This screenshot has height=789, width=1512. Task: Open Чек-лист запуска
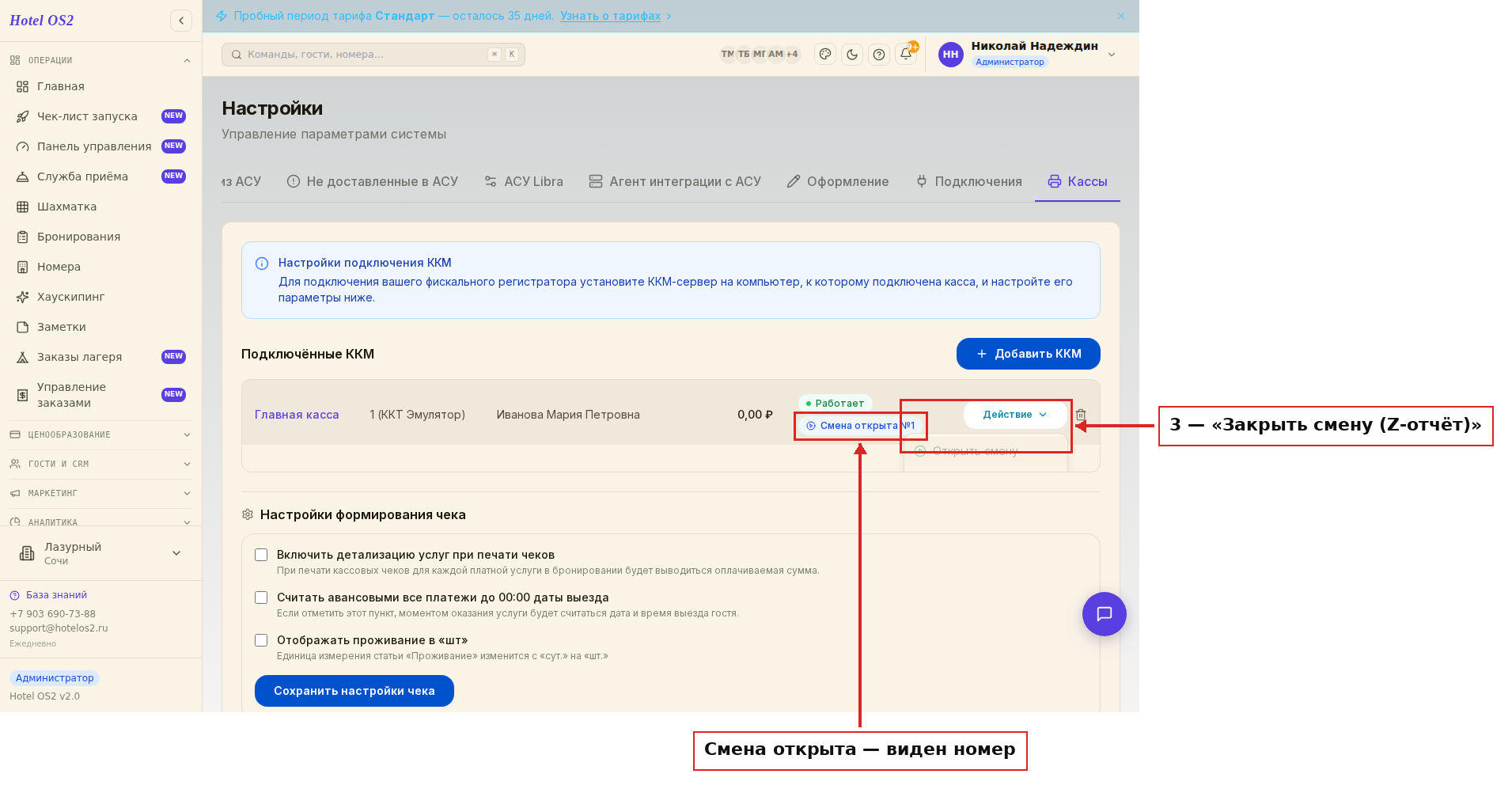pos(100,116)
